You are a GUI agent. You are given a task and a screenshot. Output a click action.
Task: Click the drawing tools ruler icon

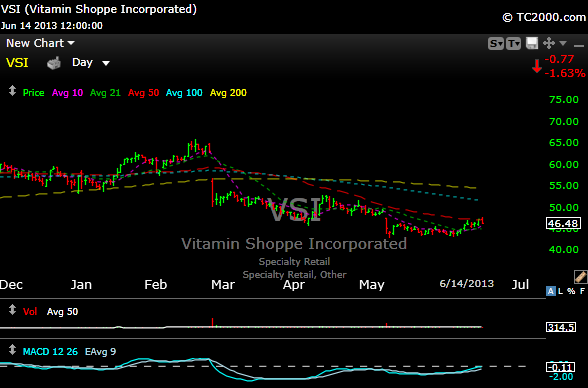point(580,277)
